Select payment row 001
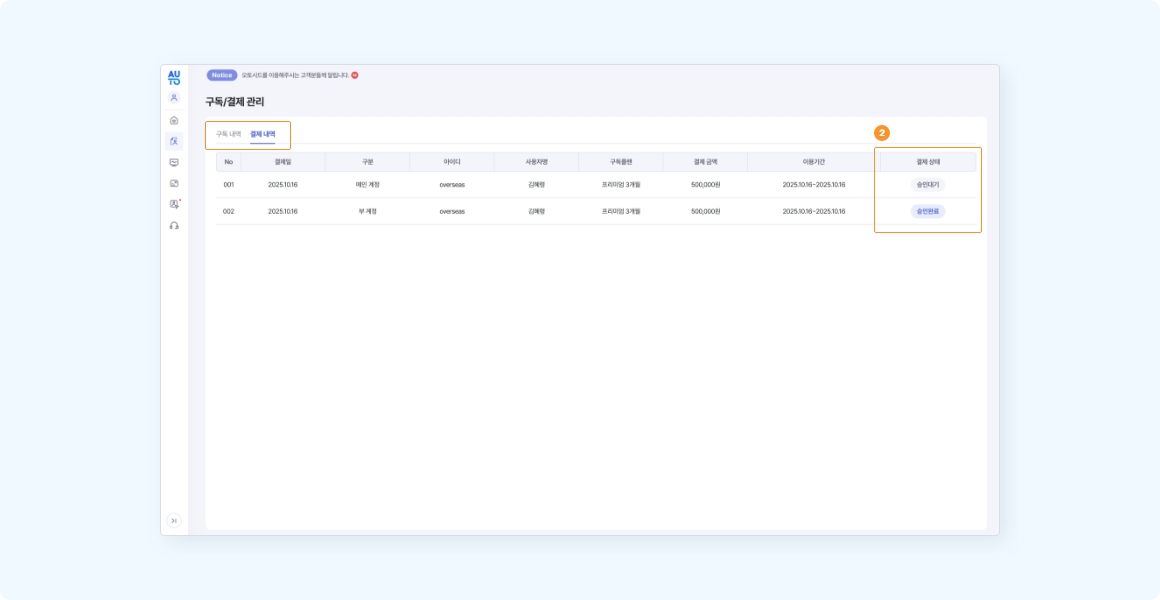The width and height of the screenshot is (1160, 600). (x=228, y=185)
